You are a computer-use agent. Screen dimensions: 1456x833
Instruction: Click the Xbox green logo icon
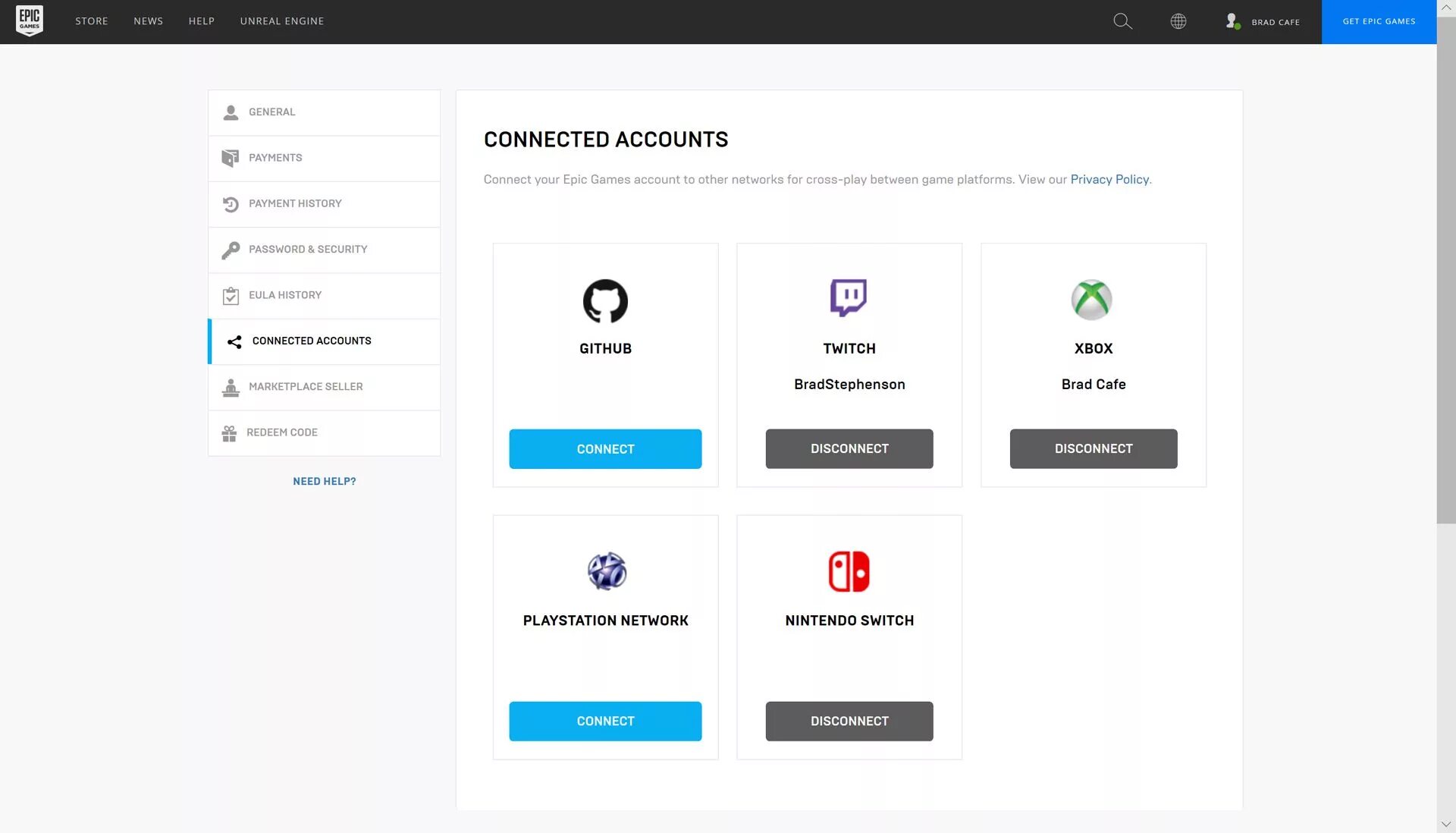point(1093,300)
